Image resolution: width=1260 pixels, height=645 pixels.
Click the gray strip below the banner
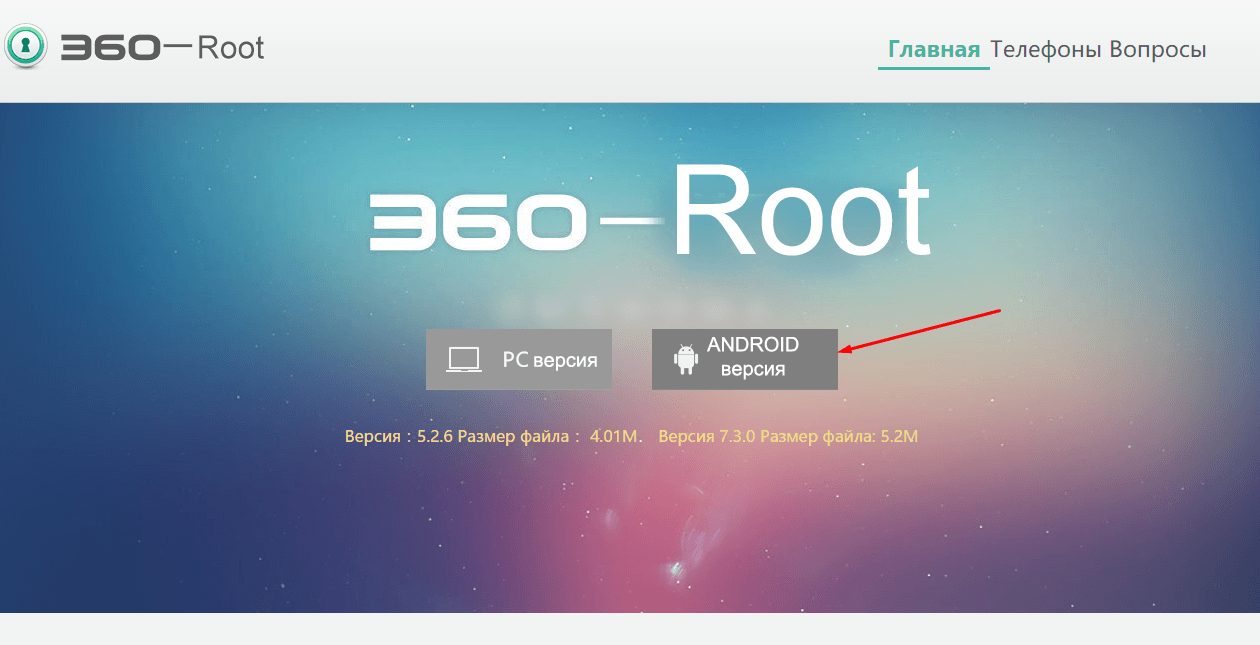(x=630, y=629)
